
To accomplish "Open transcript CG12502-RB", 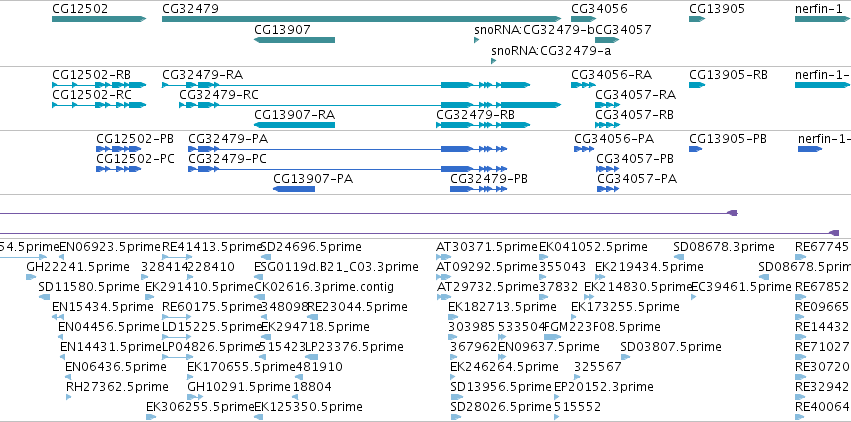I will point(91,75).
